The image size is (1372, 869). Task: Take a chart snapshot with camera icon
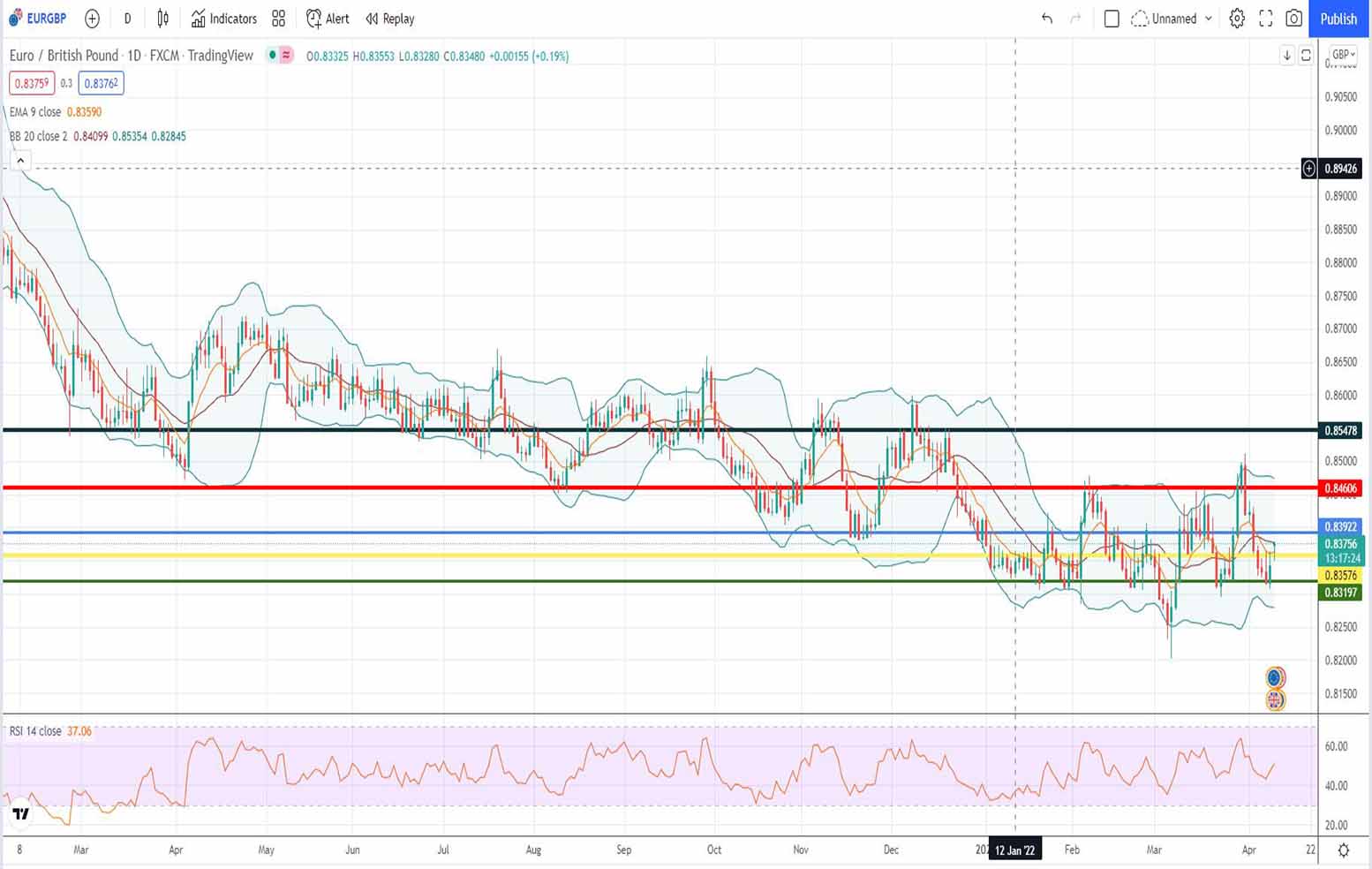(1293, 19)
